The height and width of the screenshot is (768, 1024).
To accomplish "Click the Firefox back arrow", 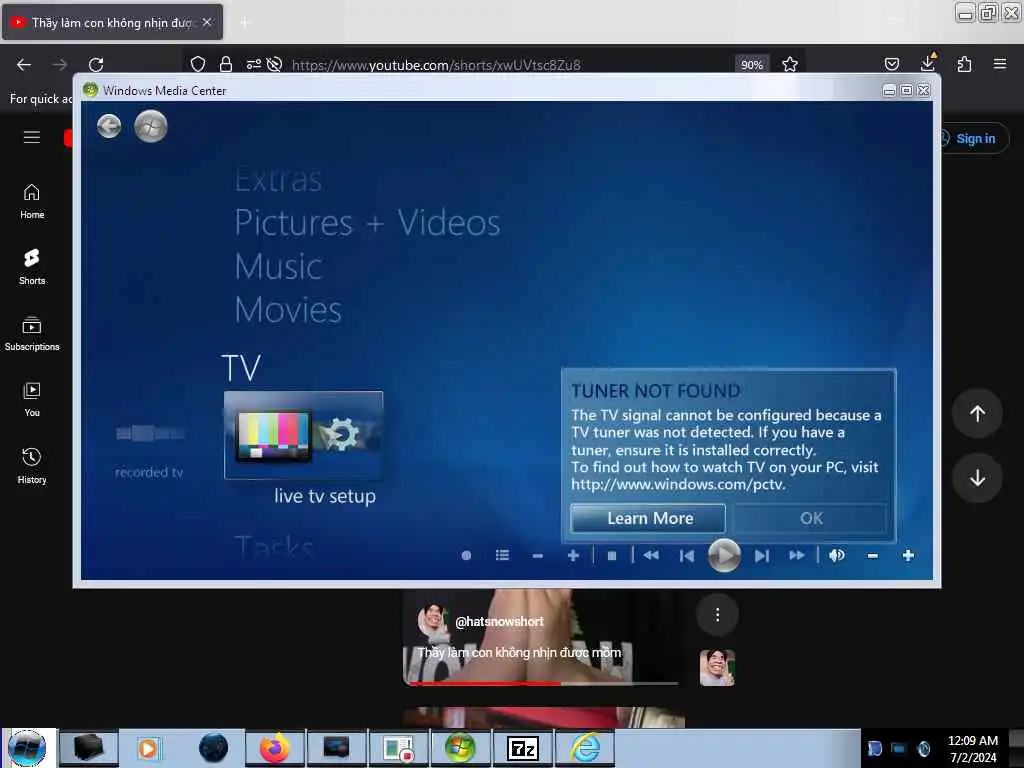I will point(24,65).
